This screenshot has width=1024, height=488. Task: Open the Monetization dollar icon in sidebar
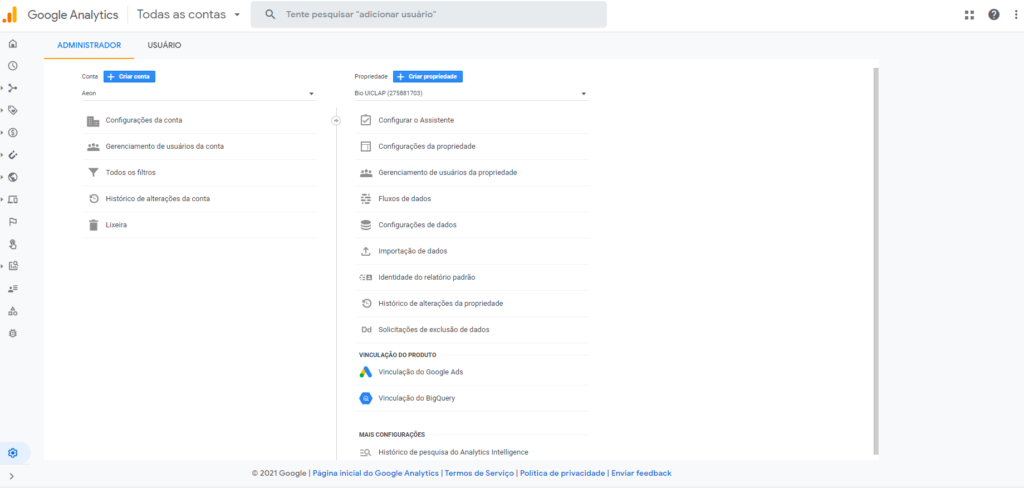pos(12,133)
